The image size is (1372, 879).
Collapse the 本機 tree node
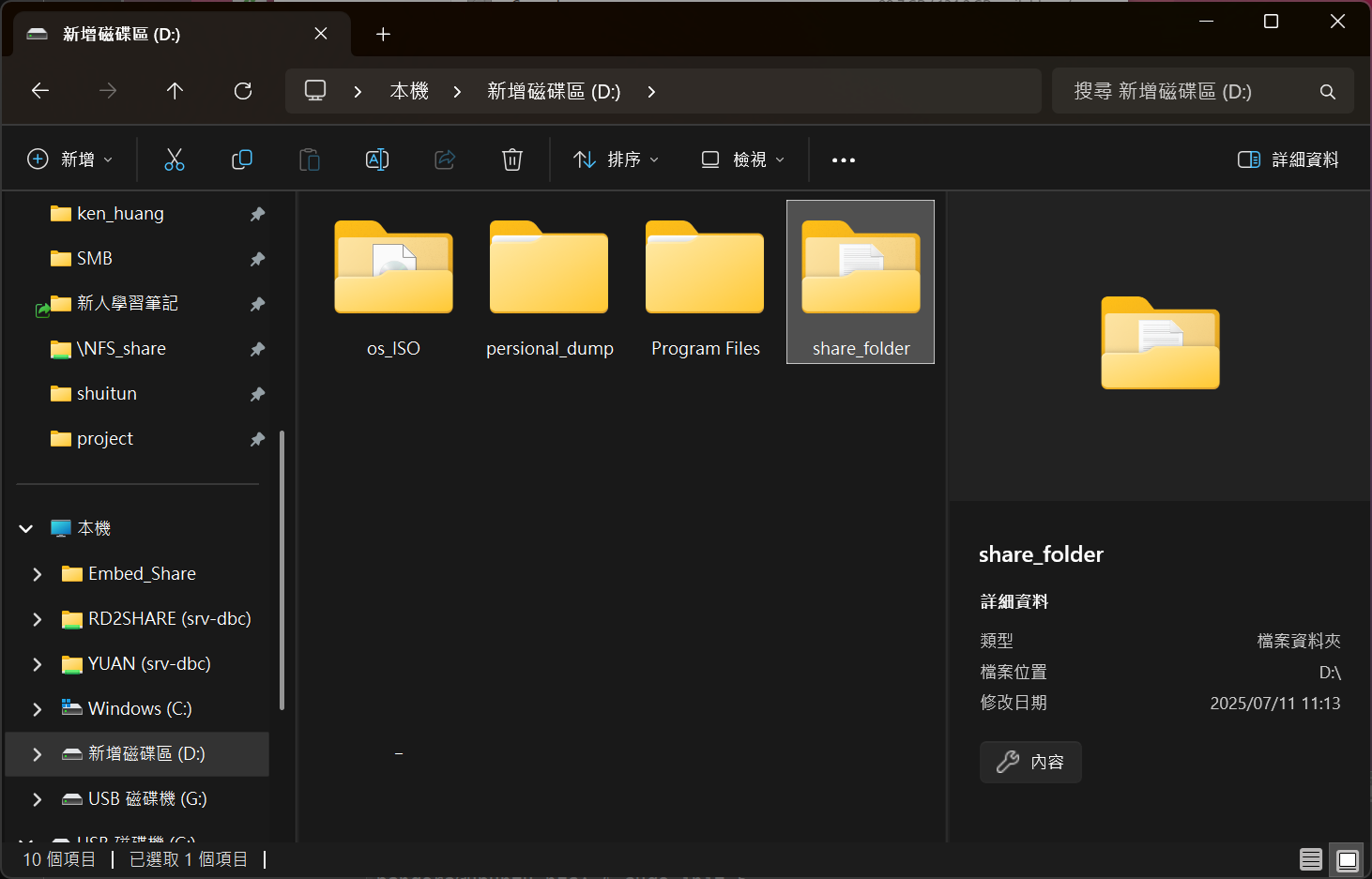(26, 529)
